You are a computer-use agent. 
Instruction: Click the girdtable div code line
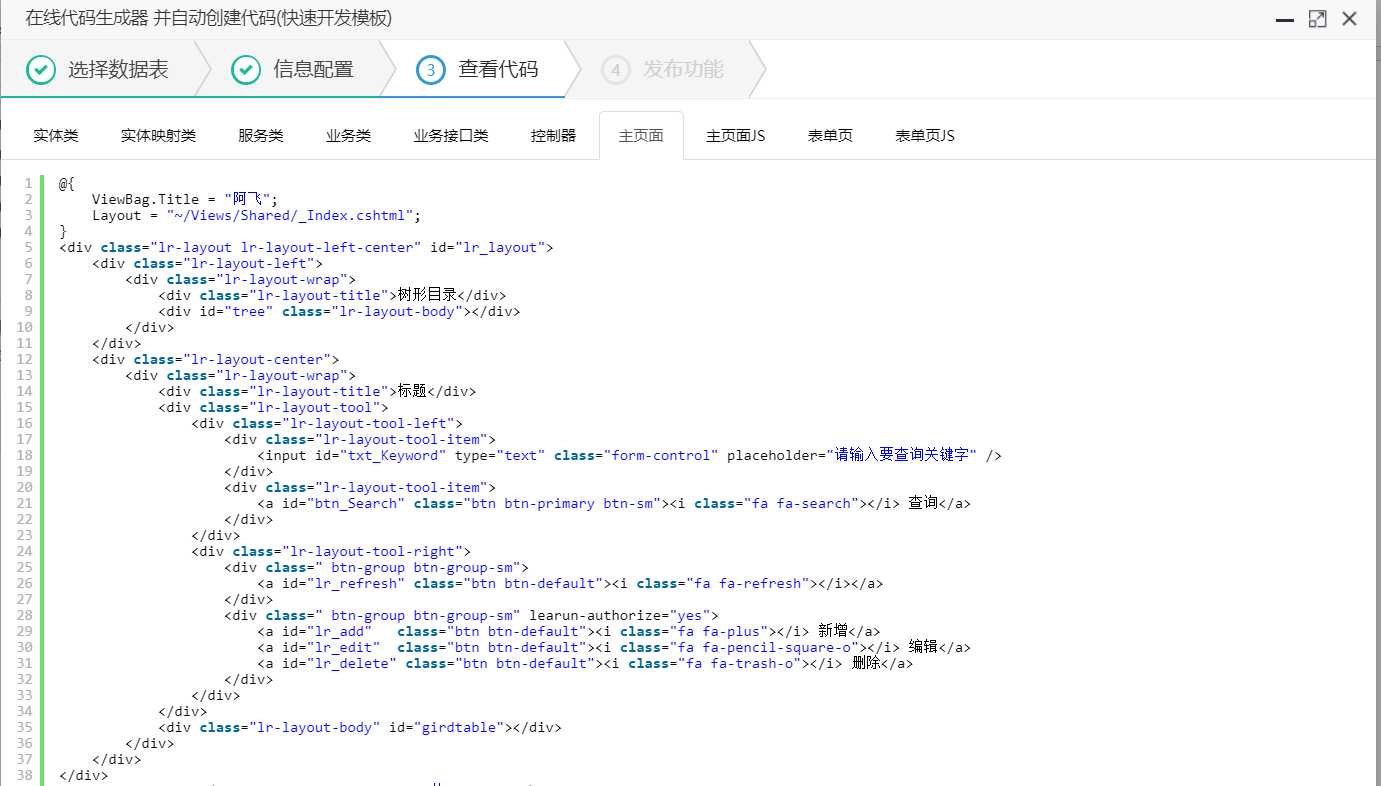coord(360,727)
